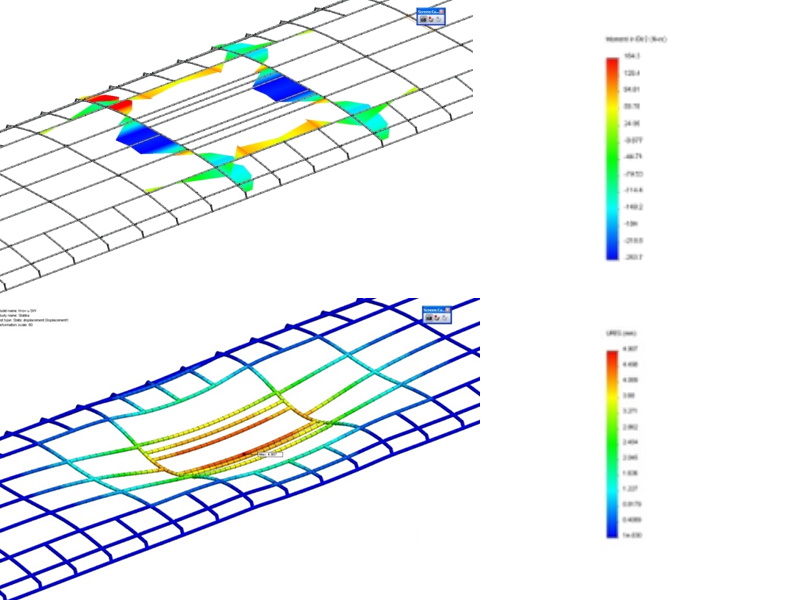Click the bottom Screen Capture toolbar title bar
This screenshot has width=800, height=600.
[432, 310]
